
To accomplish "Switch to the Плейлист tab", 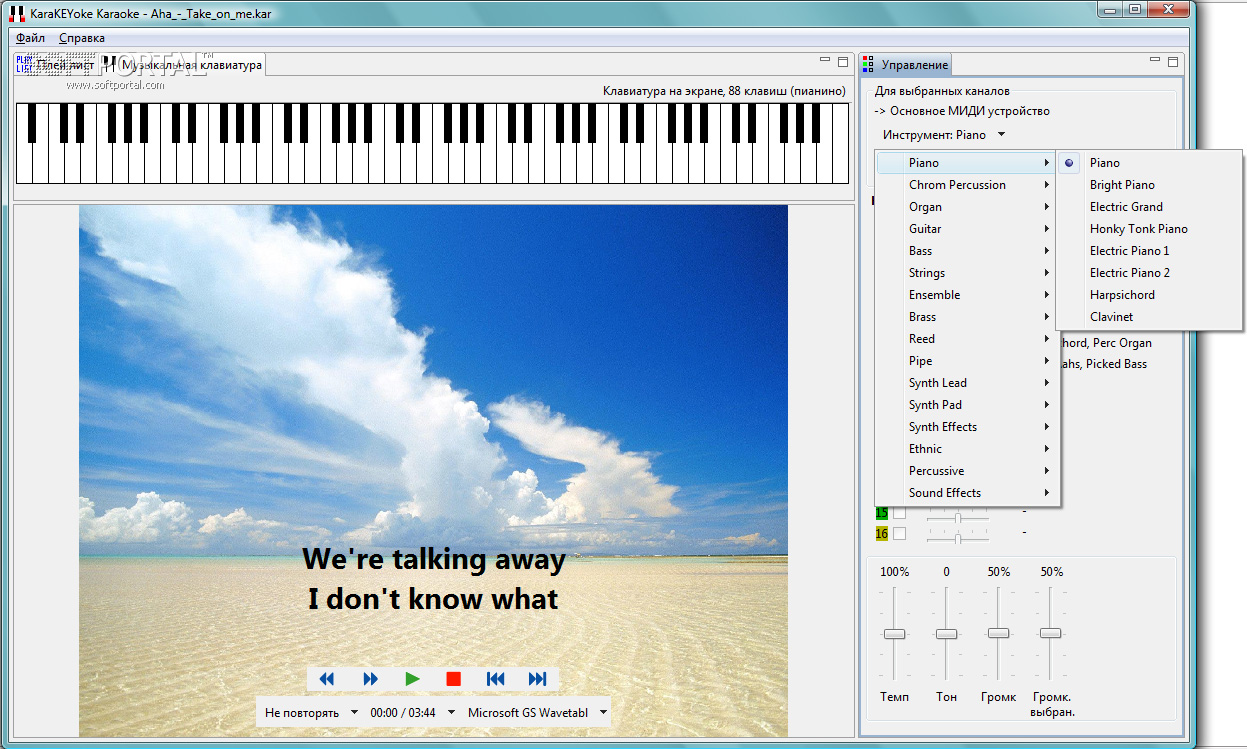I will (56, 65).
